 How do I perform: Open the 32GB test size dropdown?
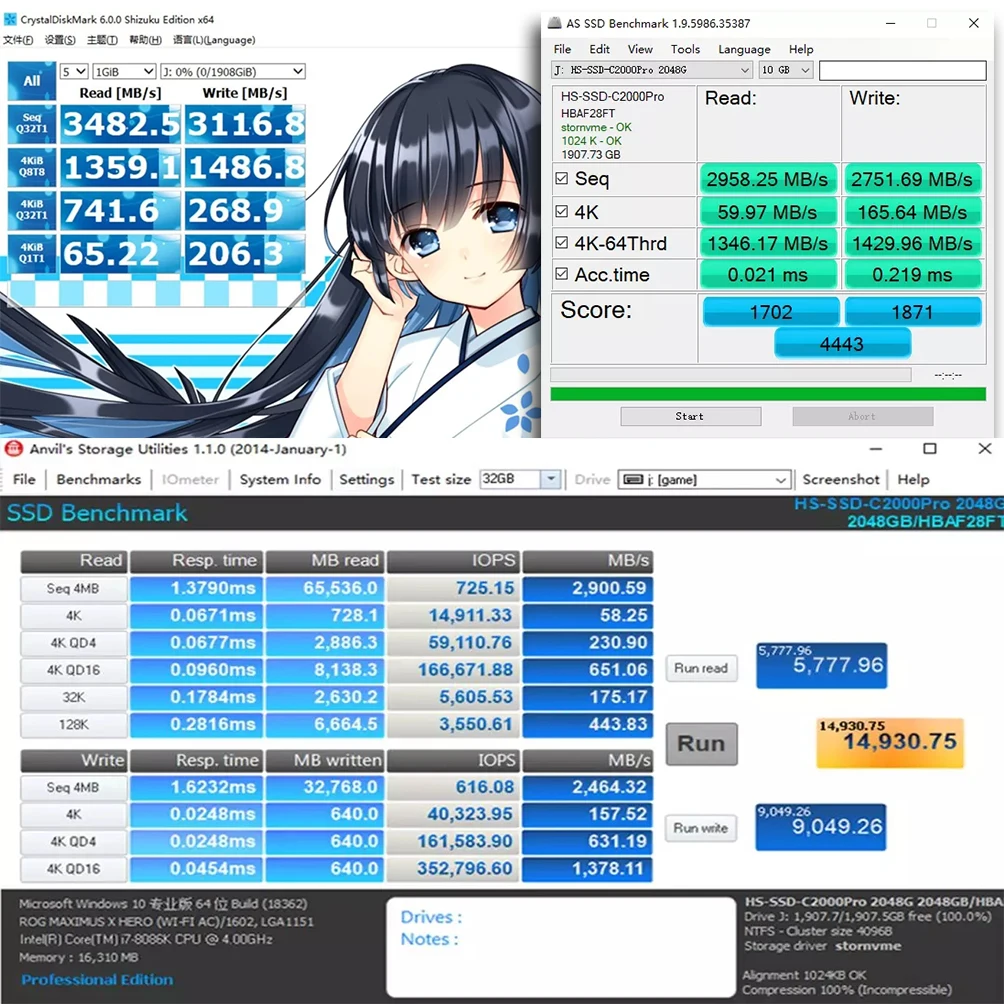click(521, 479)
